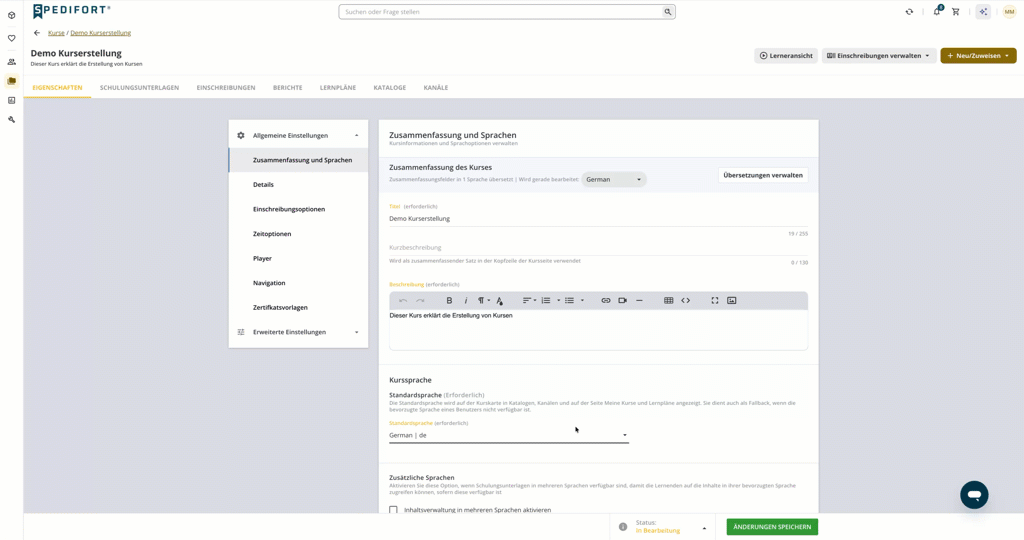
Task: Open the text color tool
Action: click(x=500, y=300)
